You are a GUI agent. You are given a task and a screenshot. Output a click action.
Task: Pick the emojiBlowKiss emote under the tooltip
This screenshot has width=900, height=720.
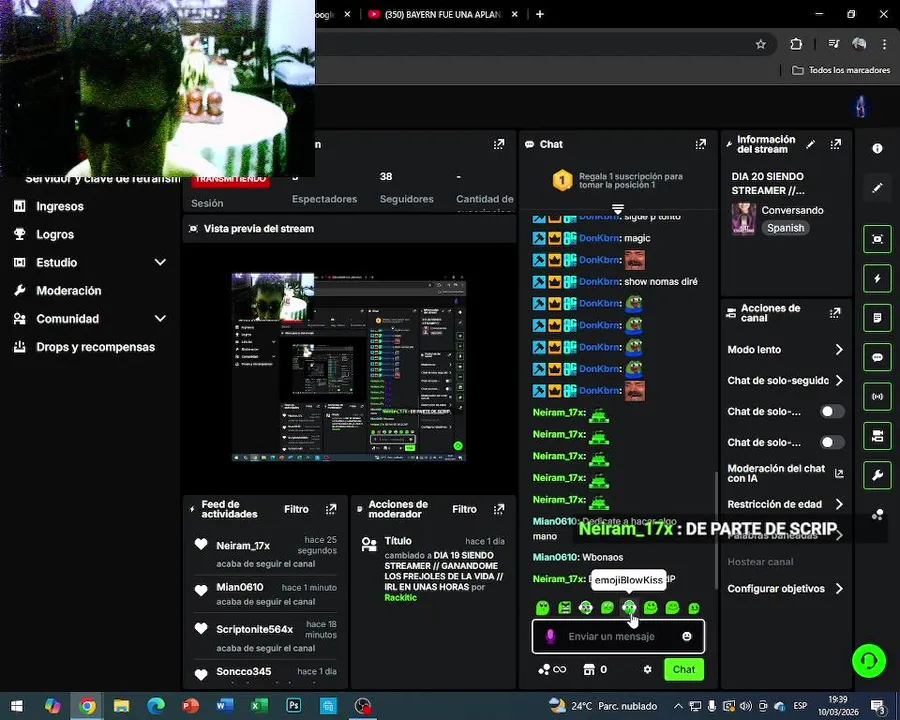(629, 607)
